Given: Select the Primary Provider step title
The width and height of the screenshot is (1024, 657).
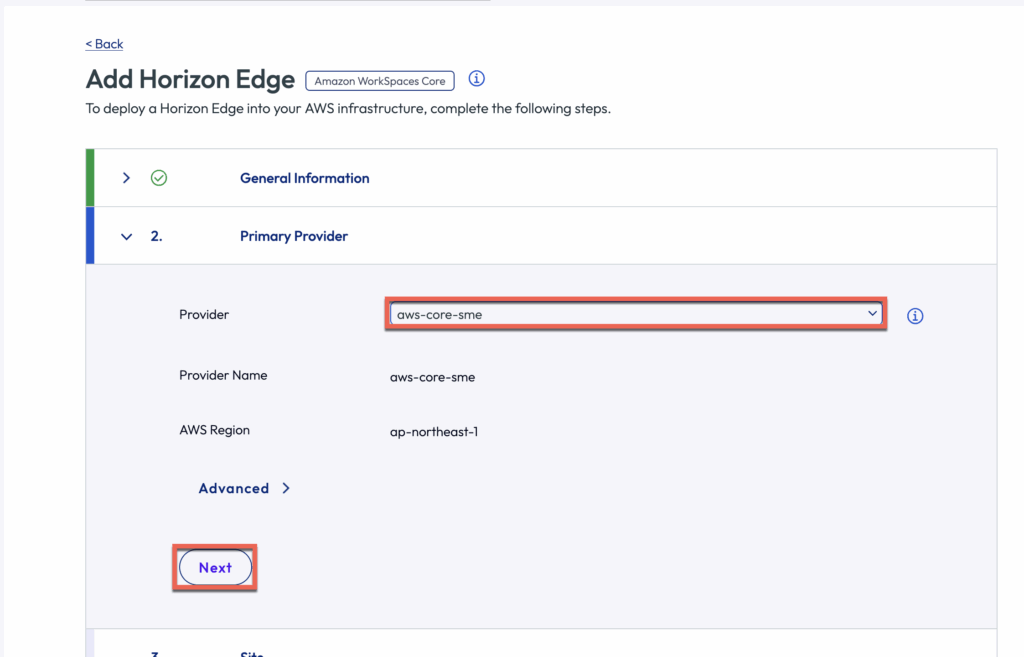Looking at the screenshot, I should (294, 237).
